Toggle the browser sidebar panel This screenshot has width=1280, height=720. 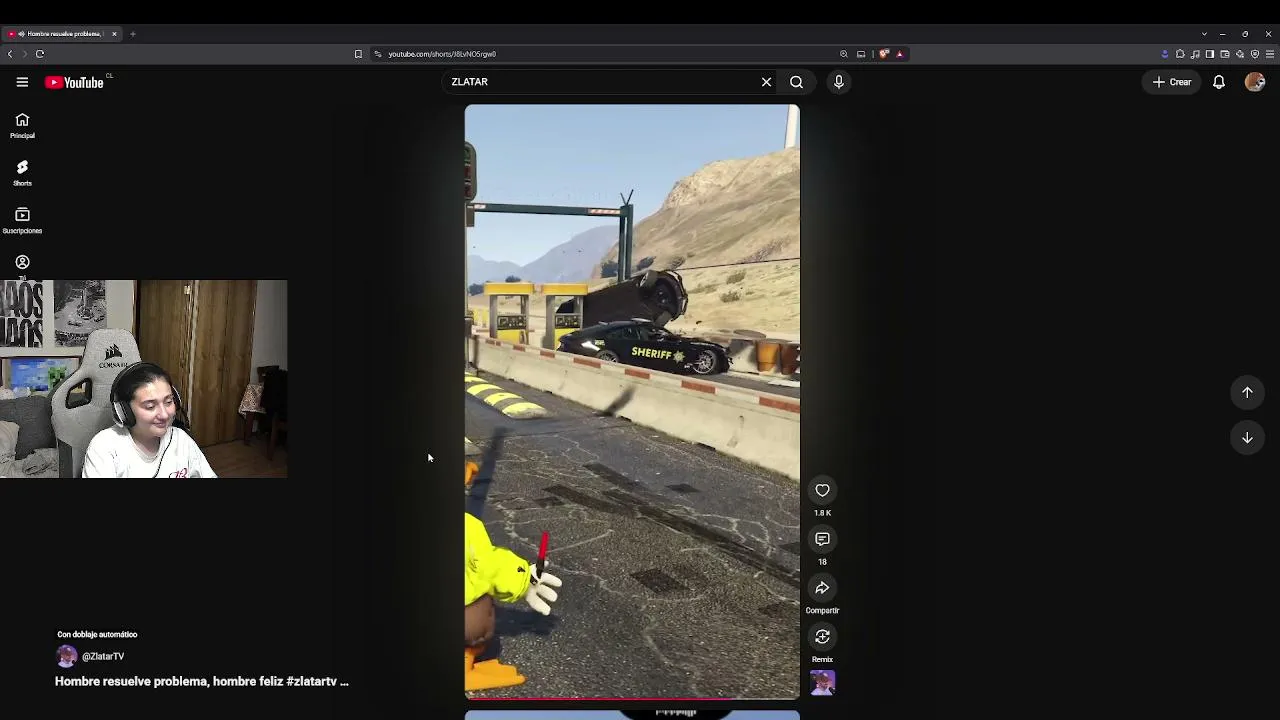pyautogui.click(x=1210, y=54)
